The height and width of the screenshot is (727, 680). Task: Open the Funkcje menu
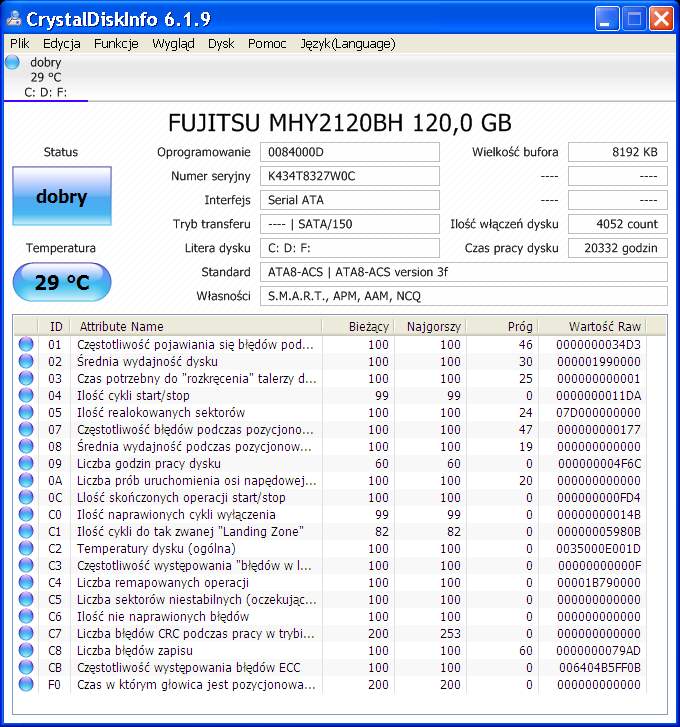pyautogui.click(x=116, y=44)
